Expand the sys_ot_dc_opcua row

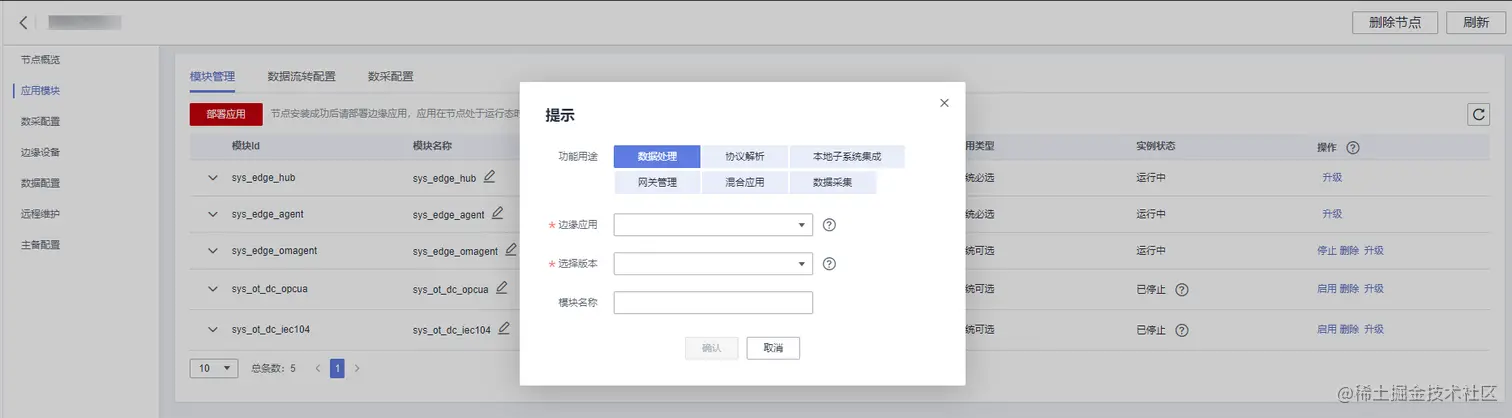pyautogui.click(x=212, y=289)
